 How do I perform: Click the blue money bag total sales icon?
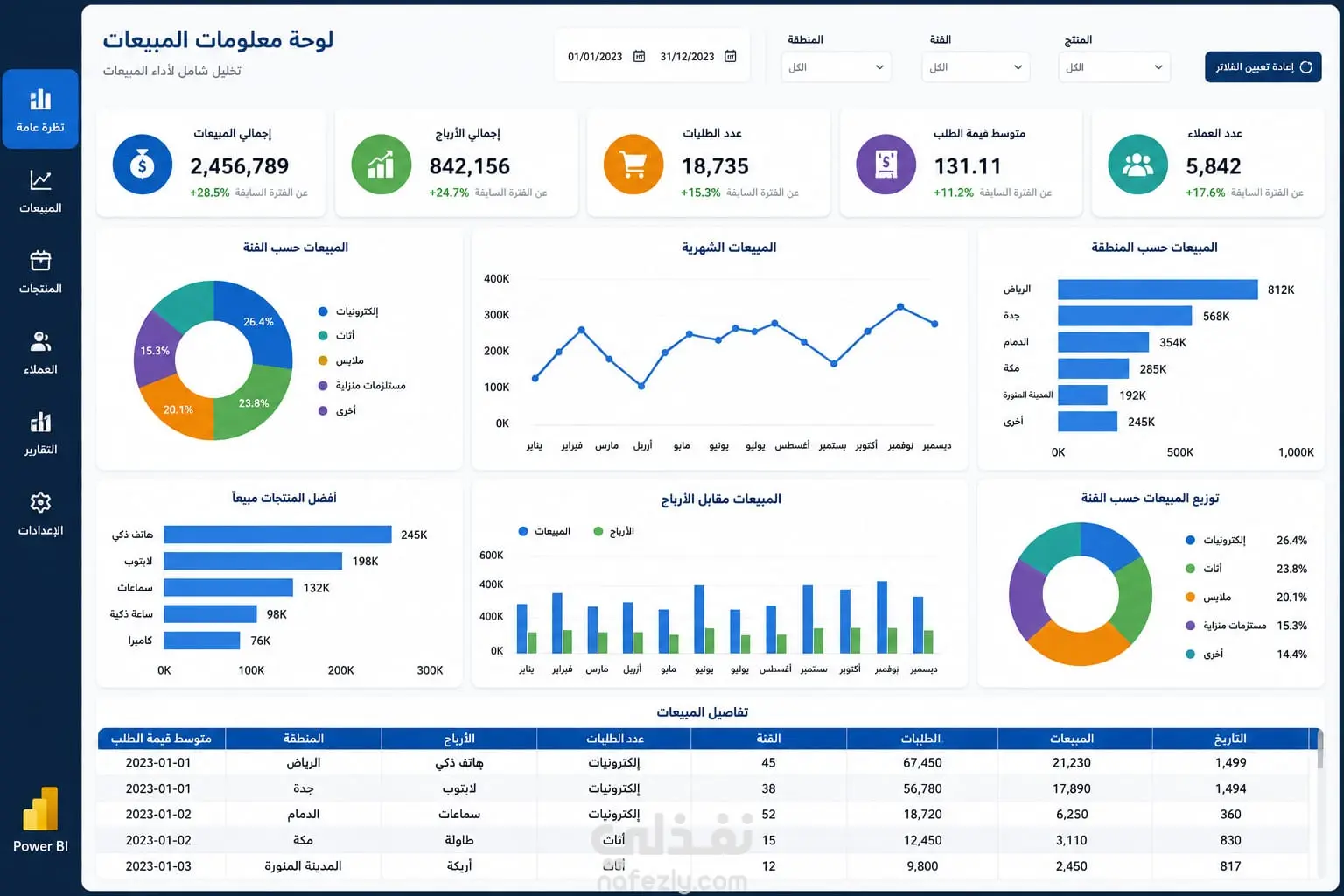tap(143, 164)
